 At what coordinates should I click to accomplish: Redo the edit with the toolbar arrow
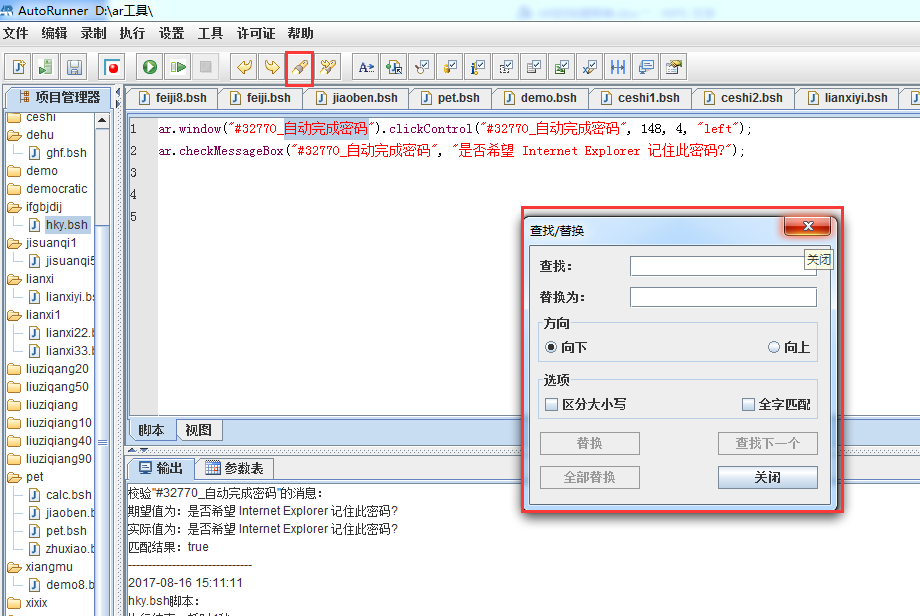[272, 67]
